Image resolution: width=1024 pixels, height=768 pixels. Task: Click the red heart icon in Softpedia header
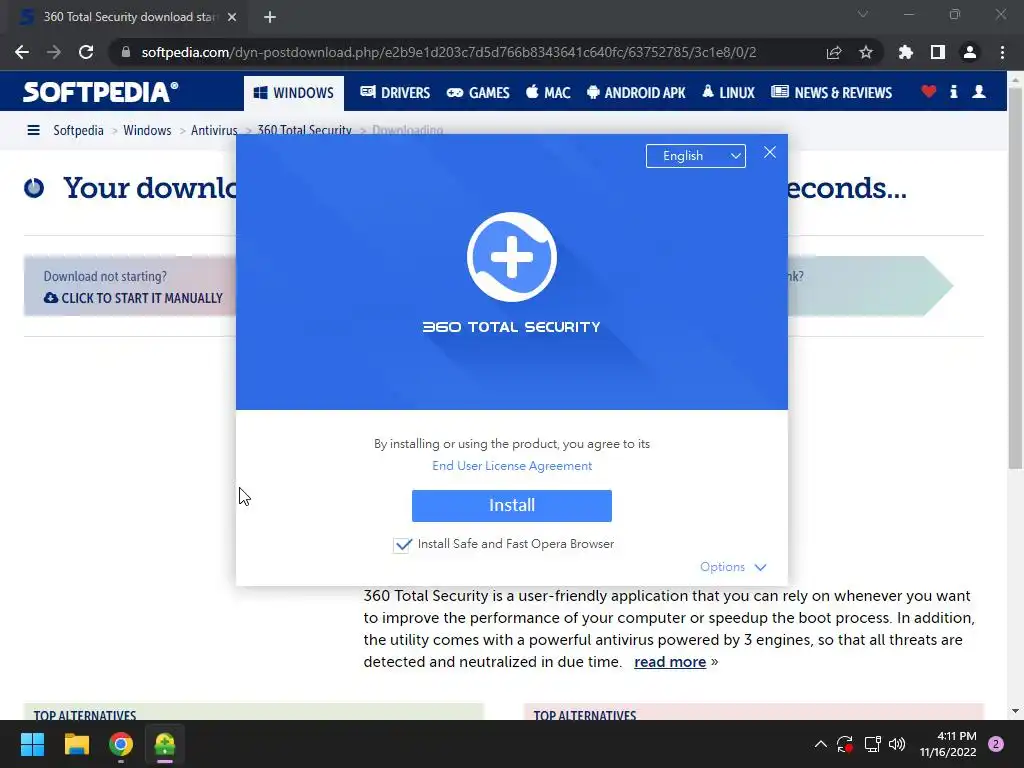click(929, 91)
